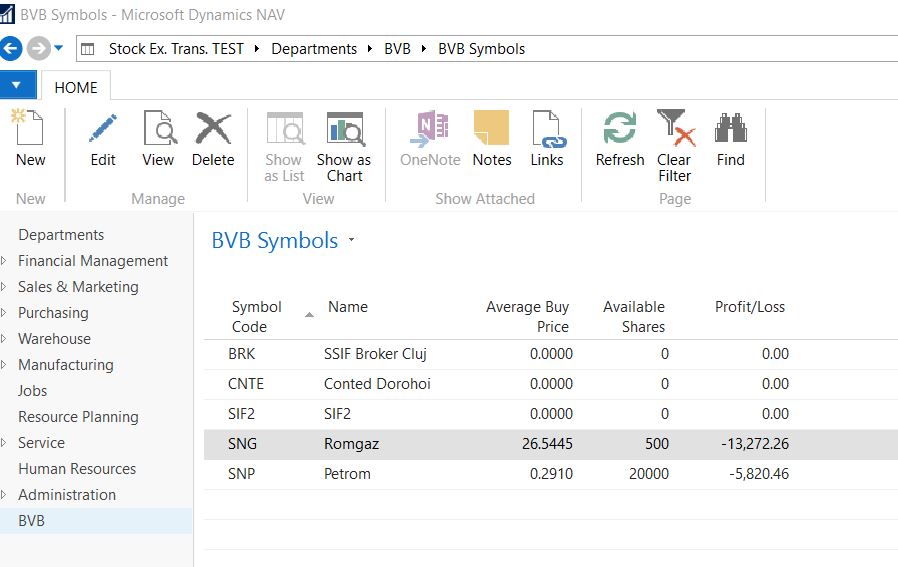Expand the Service node
The image size is (898, 567).
pos(4,443)
